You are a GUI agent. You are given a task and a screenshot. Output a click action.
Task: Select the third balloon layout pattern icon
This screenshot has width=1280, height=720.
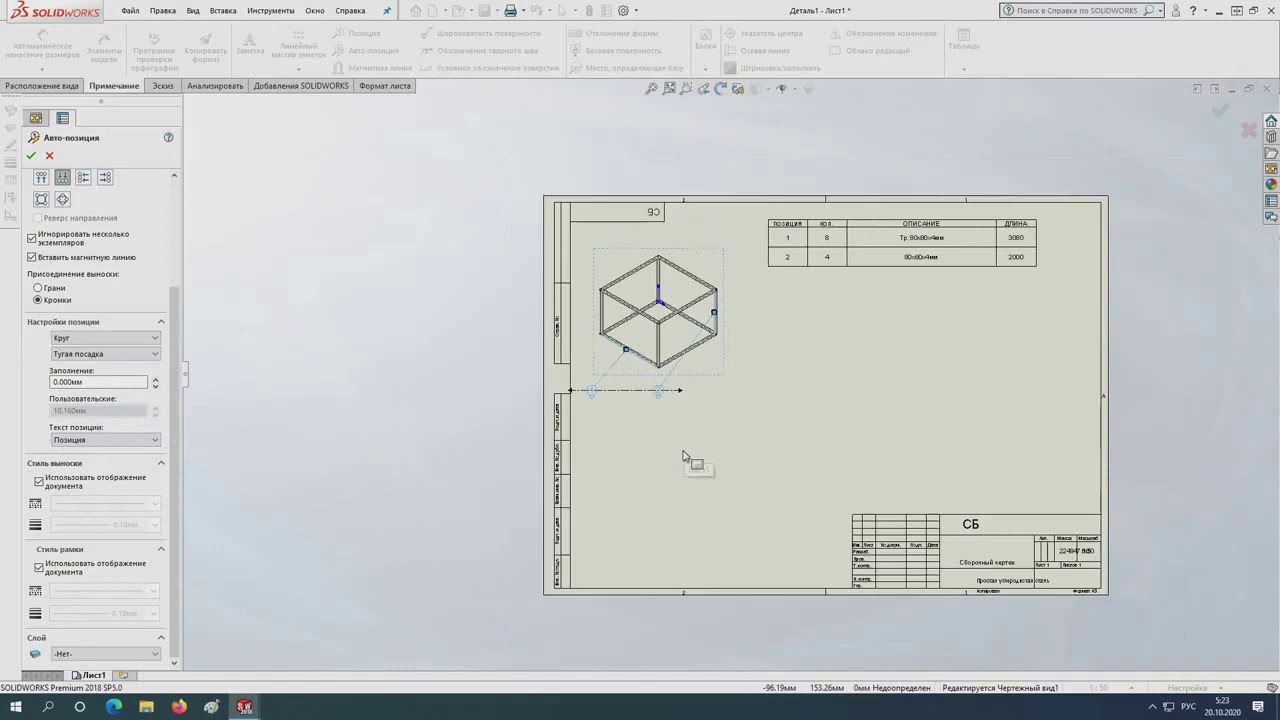[x=83, y=177]
